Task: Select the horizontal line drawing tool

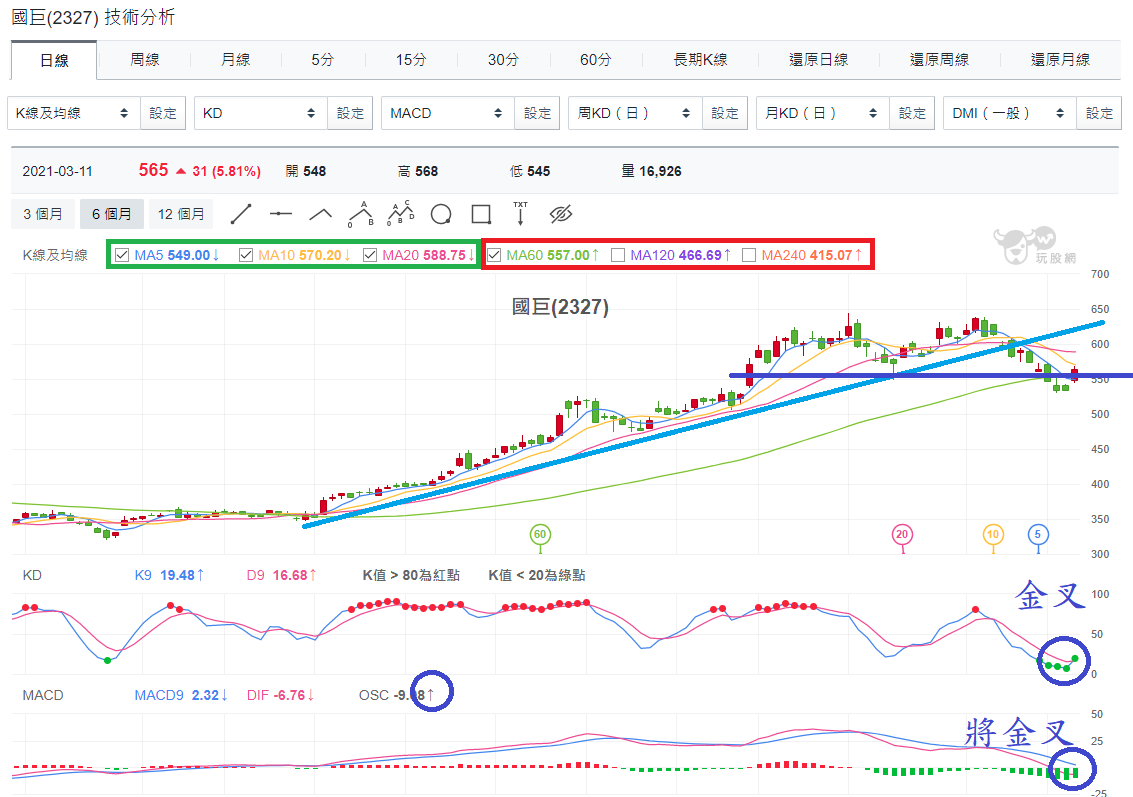Action: point(280,214)
